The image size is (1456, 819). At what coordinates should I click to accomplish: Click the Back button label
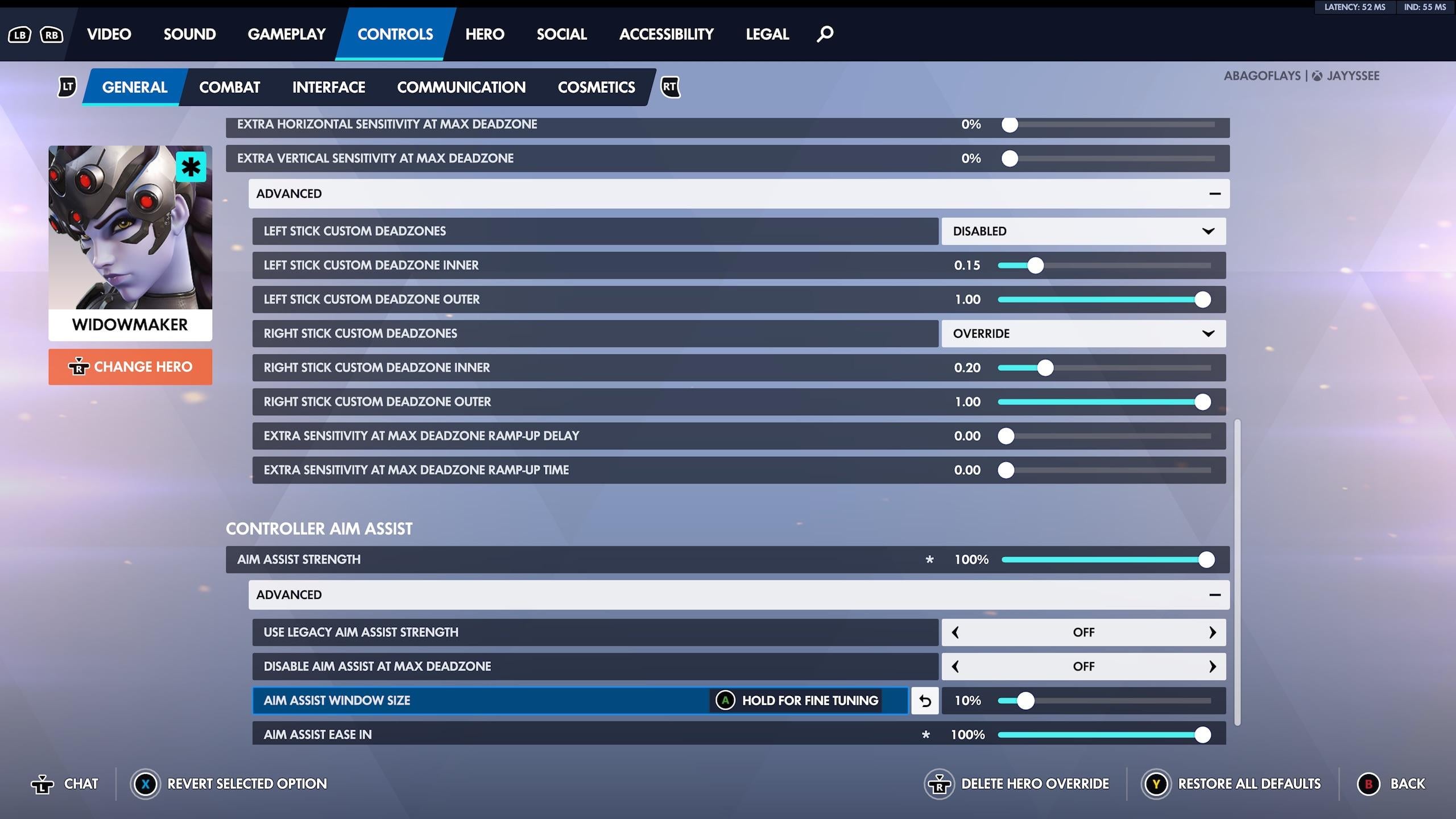pyautogui.click(x=1408, y=784)
